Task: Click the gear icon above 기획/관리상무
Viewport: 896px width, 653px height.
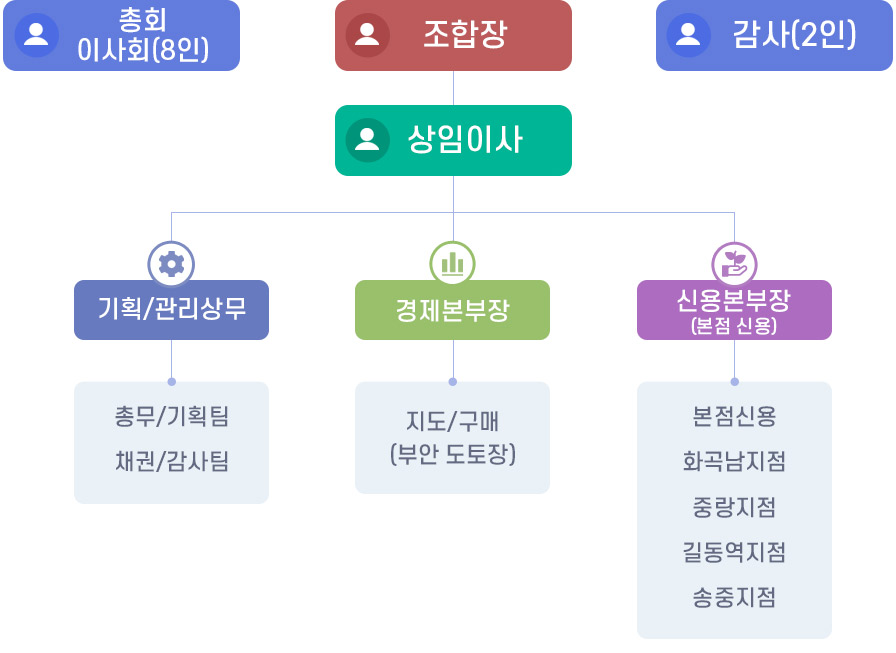Action: 171,264
